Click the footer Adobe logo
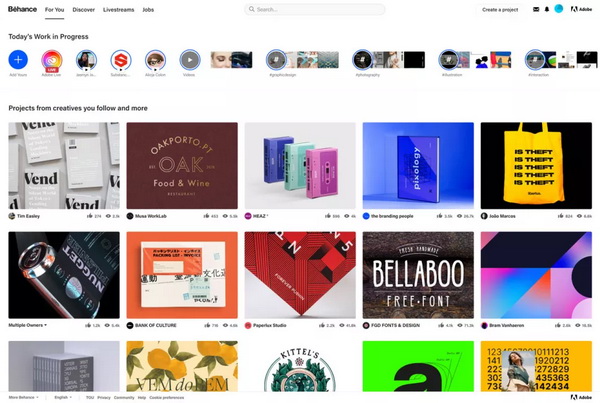Image resolution: width=600 pixels, height=403 pixels. tap(581, 397)
